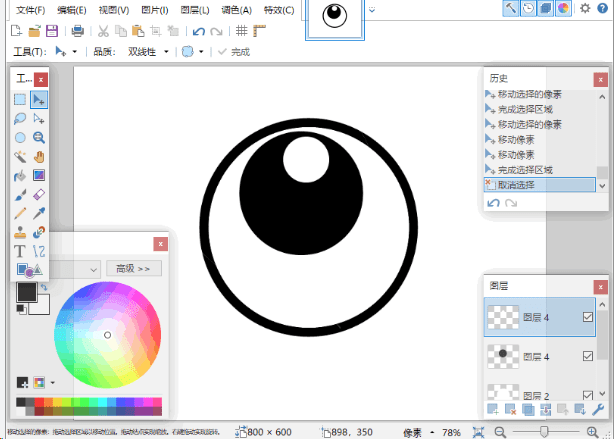This screenshot has height=439, width=614.
Task: Click the 高级 >> button
Action: click(133, 268)
